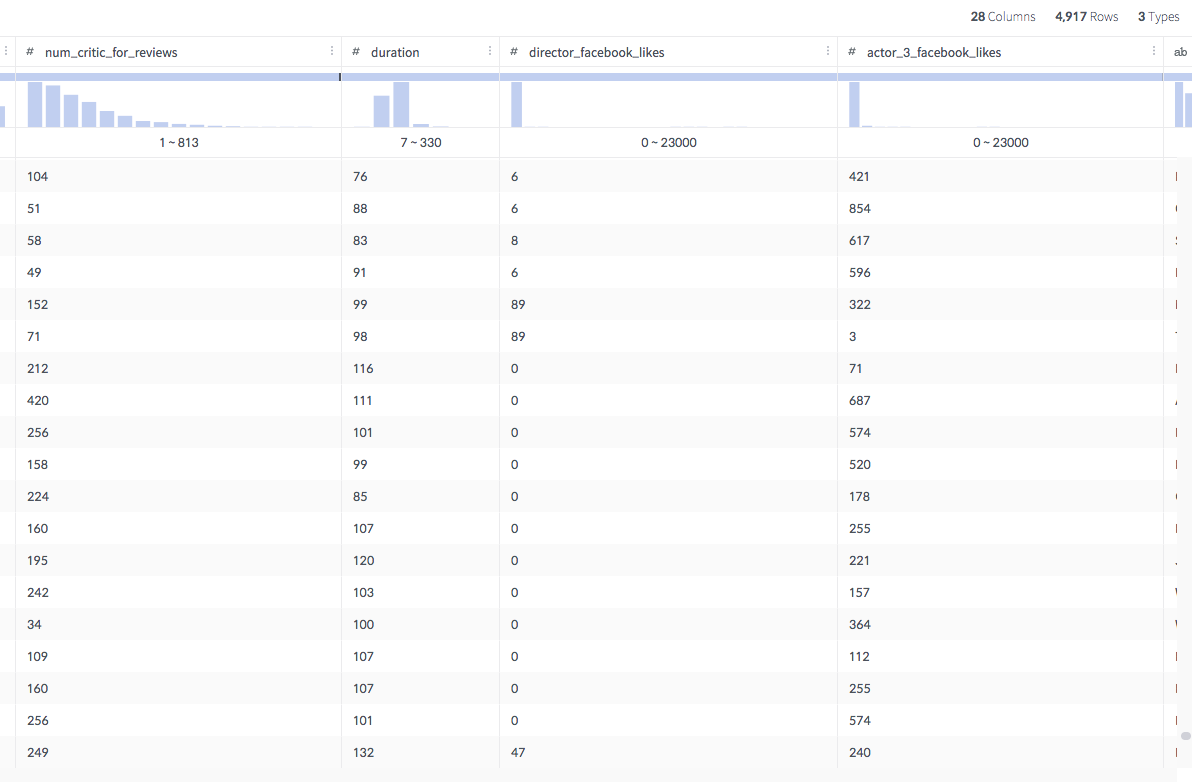Click the "28 Columns" stat in the header

click(x=1001, y=16)
